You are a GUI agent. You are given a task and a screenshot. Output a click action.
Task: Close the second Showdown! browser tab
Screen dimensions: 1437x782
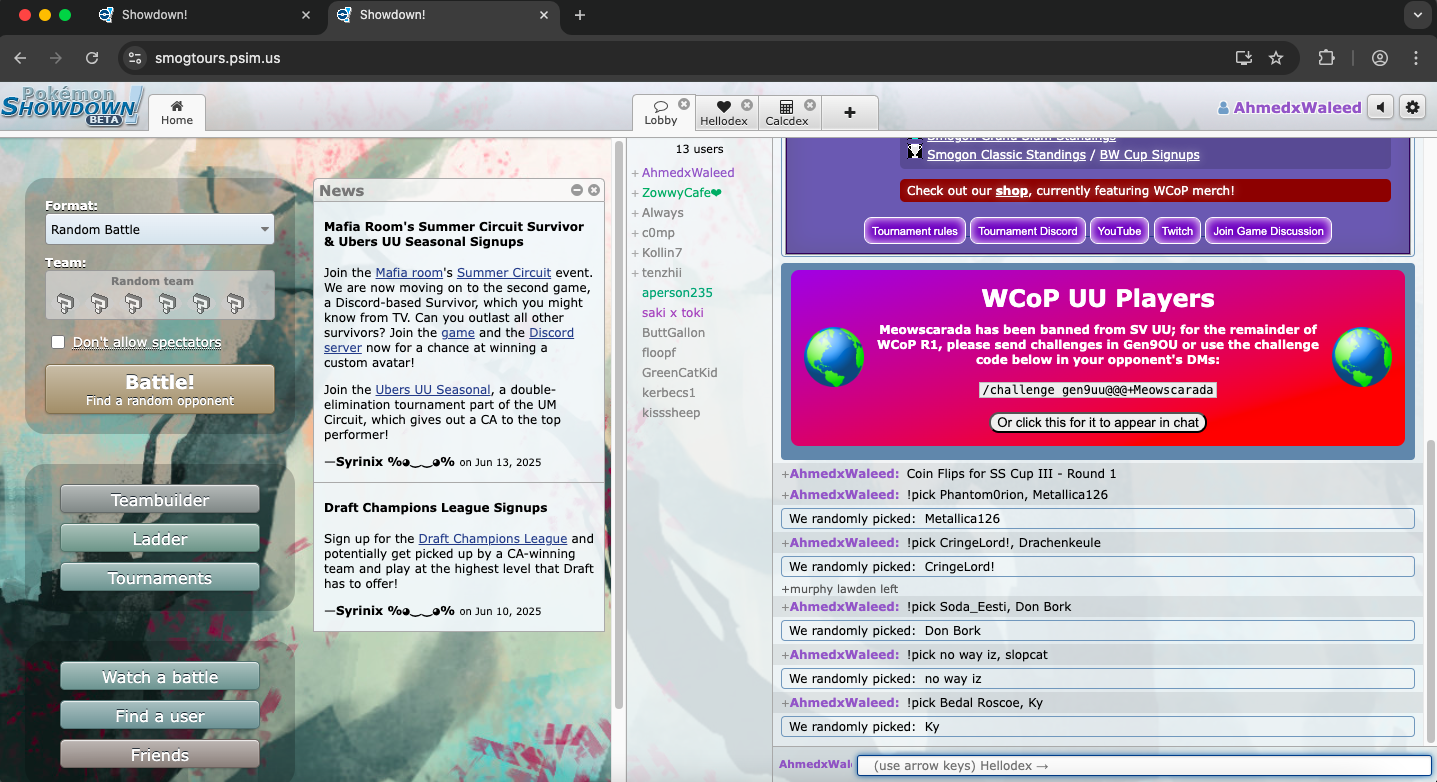click(544, 15)
